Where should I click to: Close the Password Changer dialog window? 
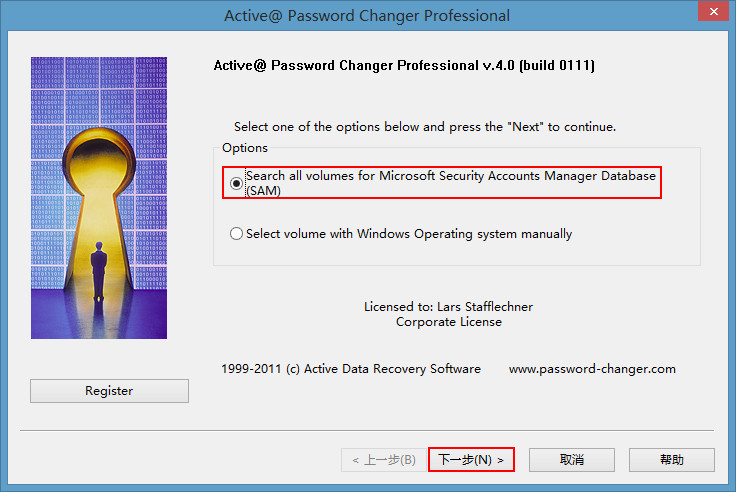tap(713, 11)
